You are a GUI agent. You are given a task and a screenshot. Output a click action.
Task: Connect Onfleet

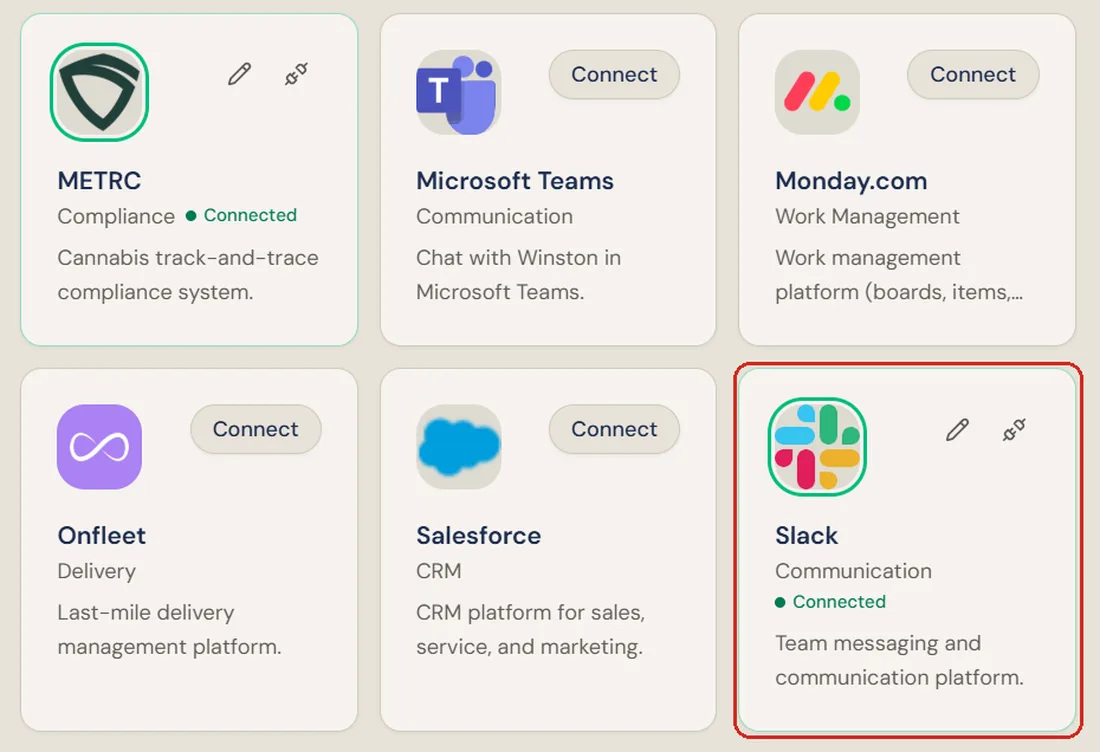(x=256, y=429)
